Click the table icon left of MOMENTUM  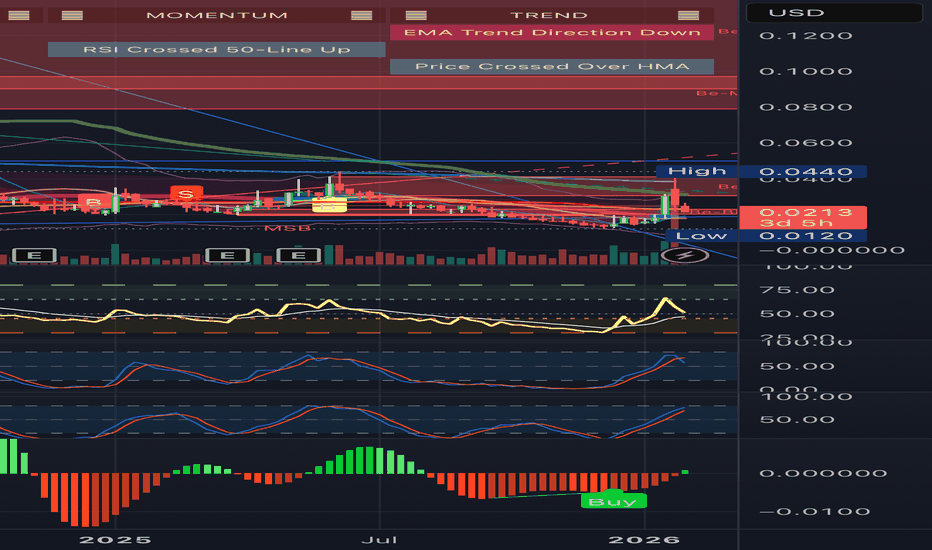(x=72, y=15)
